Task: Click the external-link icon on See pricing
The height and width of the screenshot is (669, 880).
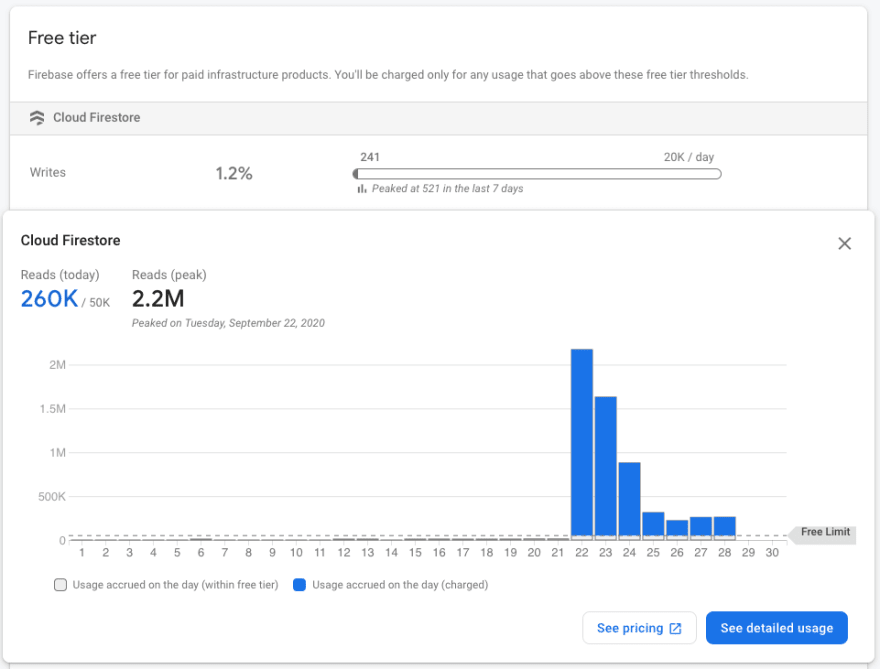Action: (x=675, y=629)
